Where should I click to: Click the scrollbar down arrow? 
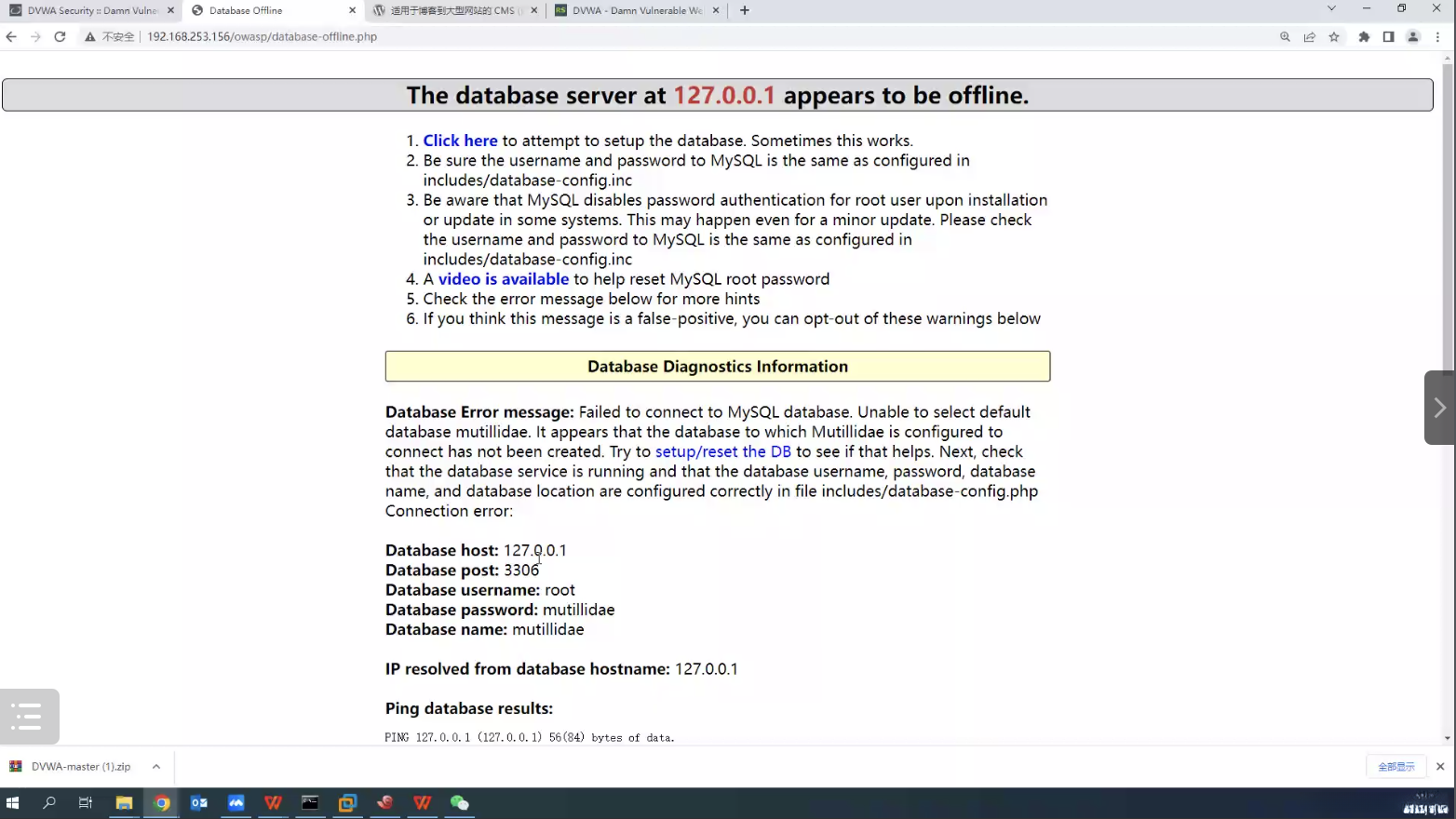pos(1448,738)
